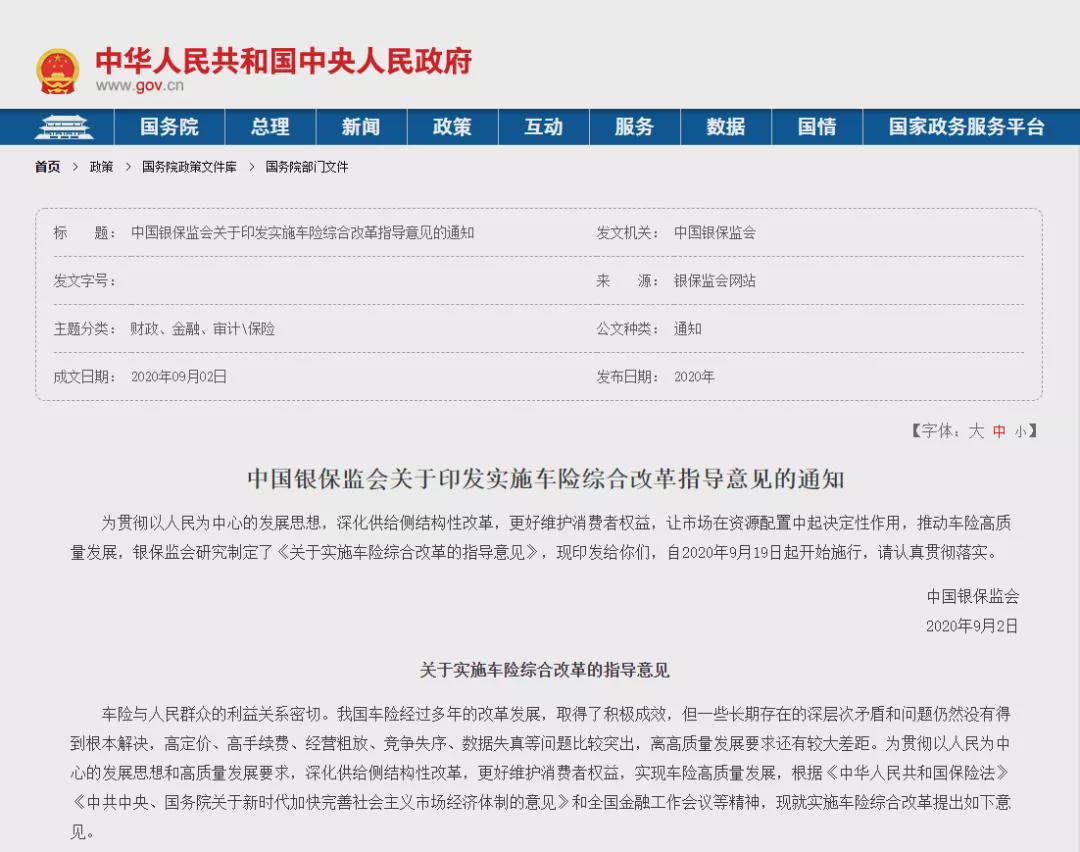Click the 政策 breadcrumb link

point(101,167)
